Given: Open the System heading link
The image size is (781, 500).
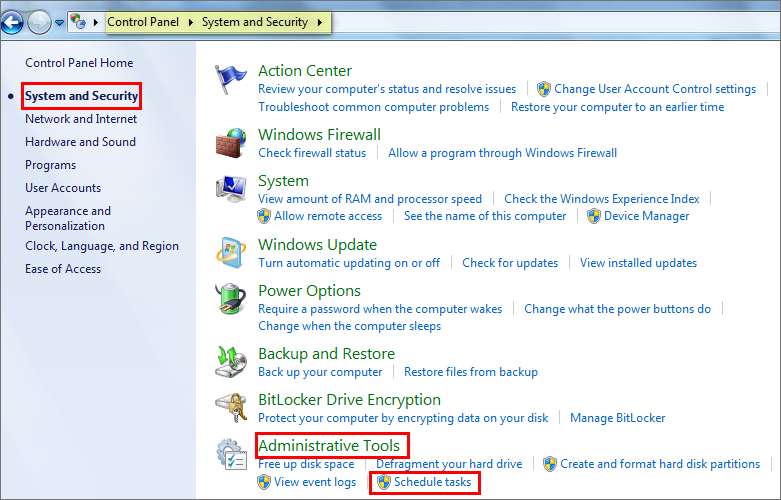Looking at the screenshot, I should click(x=283, y=181).
